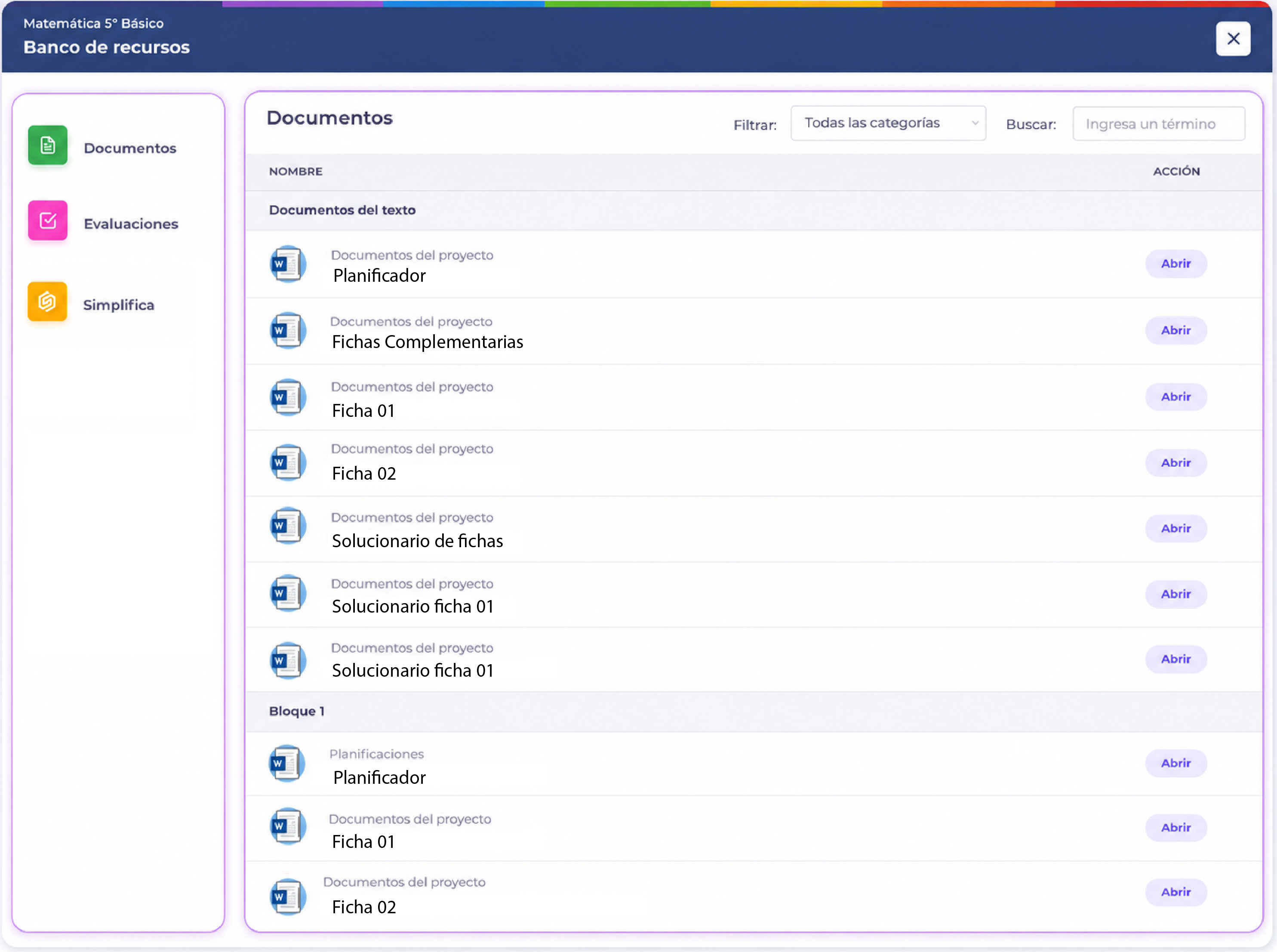This screenshot has width=1277, height=952.
Task: Click Abrir for the Planificaciones Planificador row
Action: coord(1175,763)
